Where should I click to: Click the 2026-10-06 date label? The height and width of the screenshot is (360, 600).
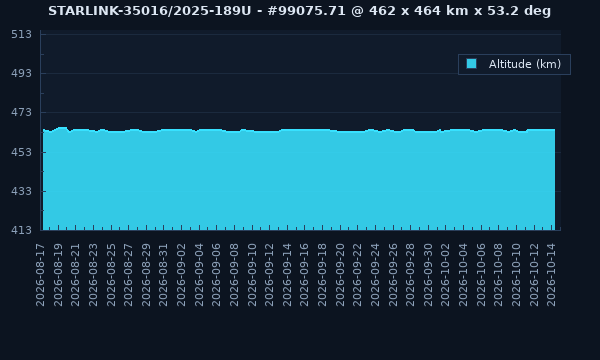pos(481,275)
